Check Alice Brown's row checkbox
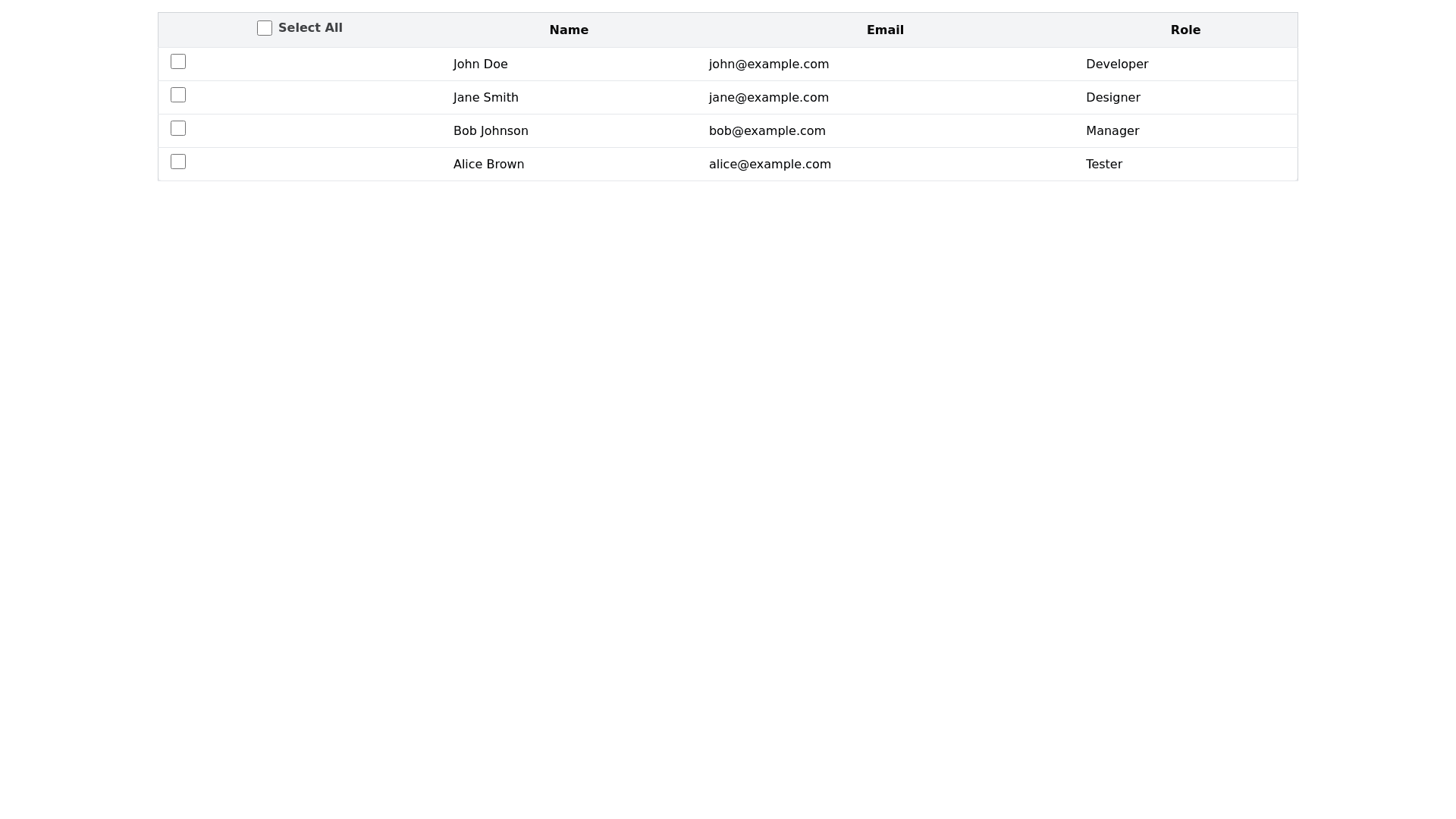The width and height of the screenshot is (1456, 819). coord(178,162)
